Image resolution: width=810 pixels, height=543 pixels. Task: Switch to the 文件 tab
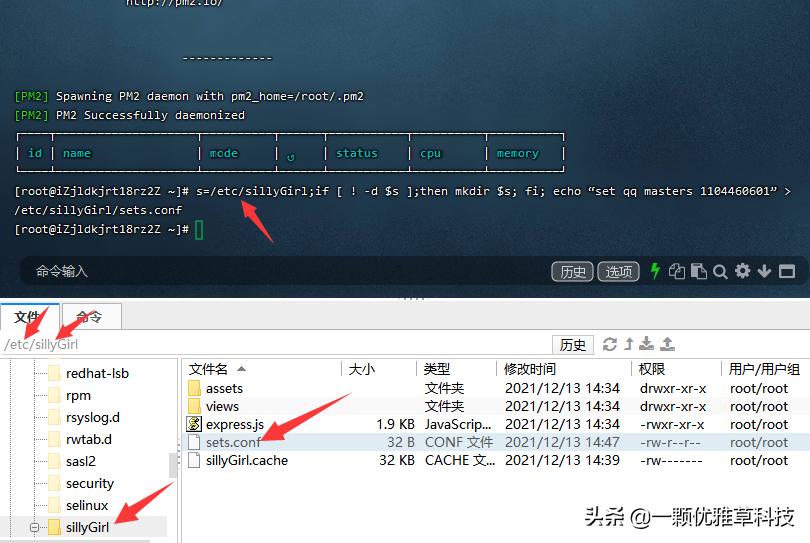pyautogui.click(x=30, y=317)
